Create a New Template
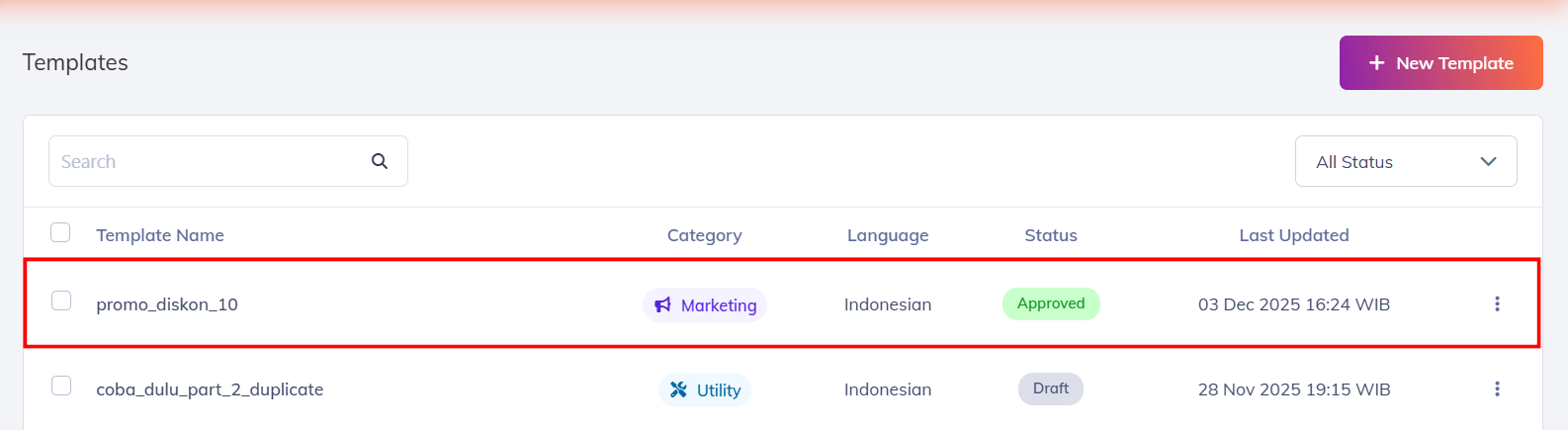Image resolution: width=1568 pixels, height=430 pixels. click(1440, 63)
